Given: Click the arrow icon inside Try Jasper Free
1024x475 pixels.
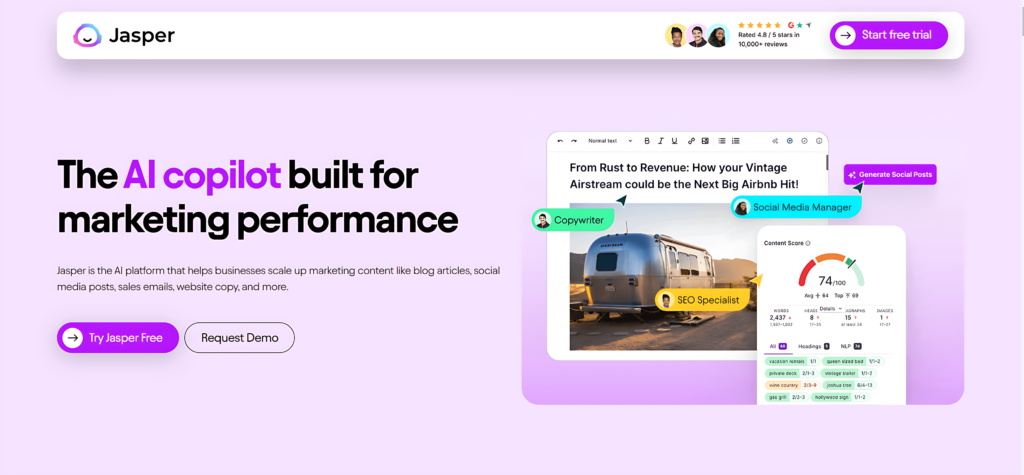Looking at the screenshot, I should pyautogui.click(x=72, y=338).
